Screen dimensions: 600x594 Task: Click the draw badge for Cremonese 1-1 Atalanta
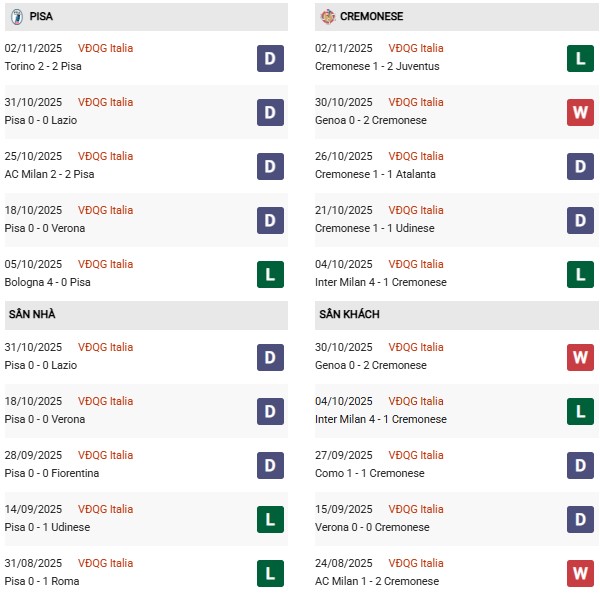[580, 167]
